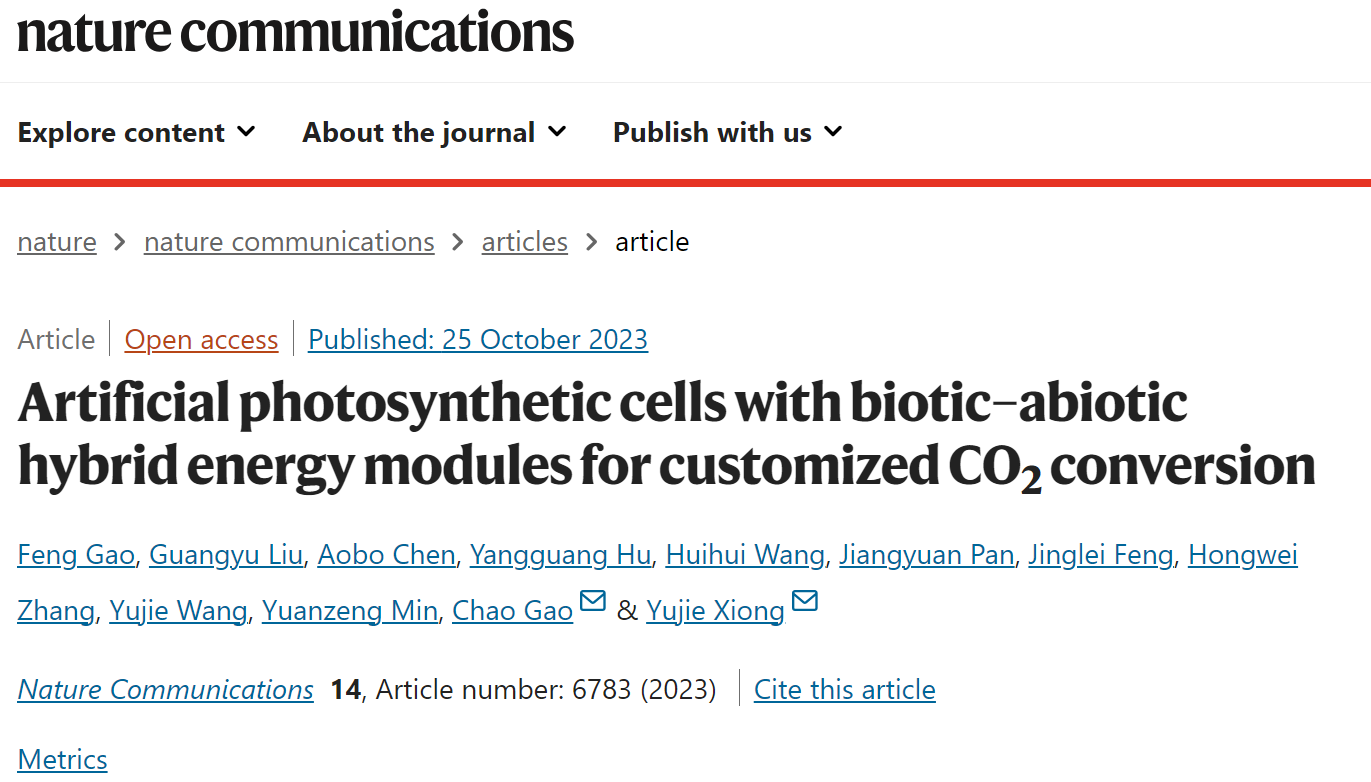Click author name Yangguang Hu
The height and width of the screenshot is (782, 1371).
(x=561, y=555)
